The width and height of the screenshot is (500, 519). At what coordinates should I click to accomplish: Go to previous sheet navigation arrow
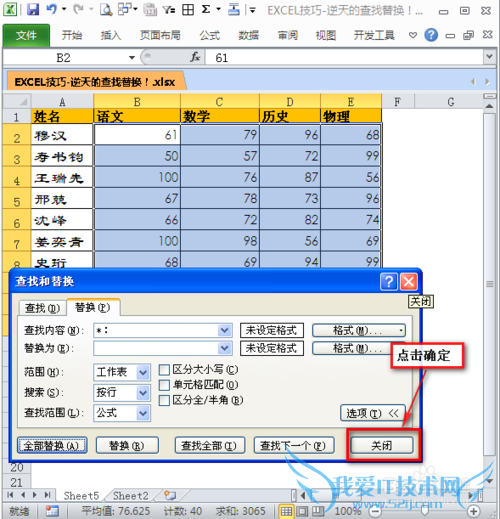pos(23,495)
